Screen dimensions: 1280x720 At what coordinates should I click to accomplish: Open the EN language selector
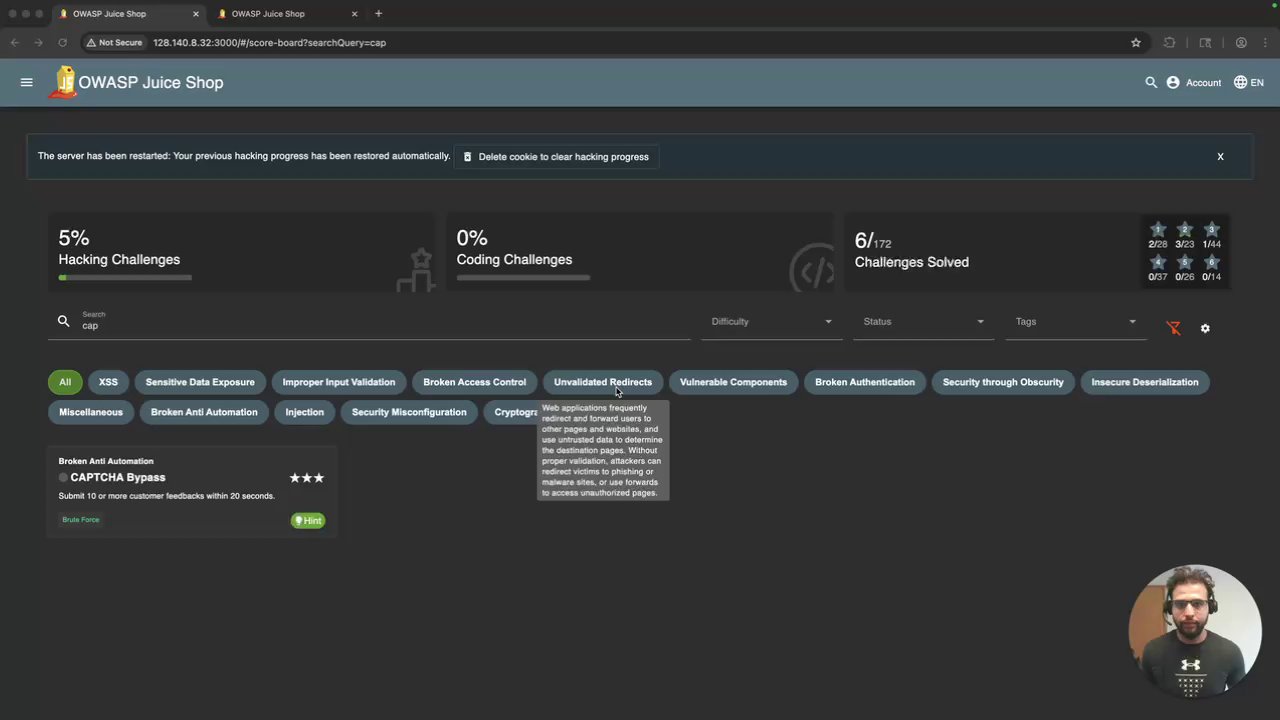click(x=1249, y=82)
